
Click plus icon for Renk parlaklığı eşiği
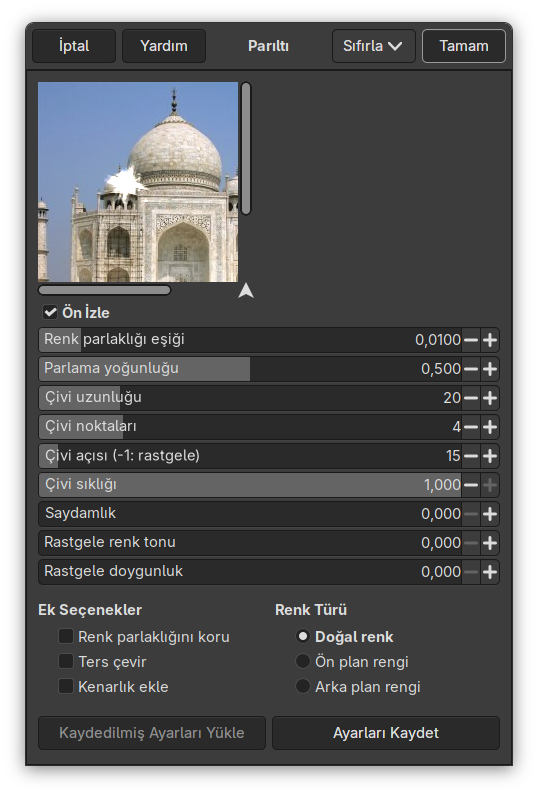(x=489, y=340)
